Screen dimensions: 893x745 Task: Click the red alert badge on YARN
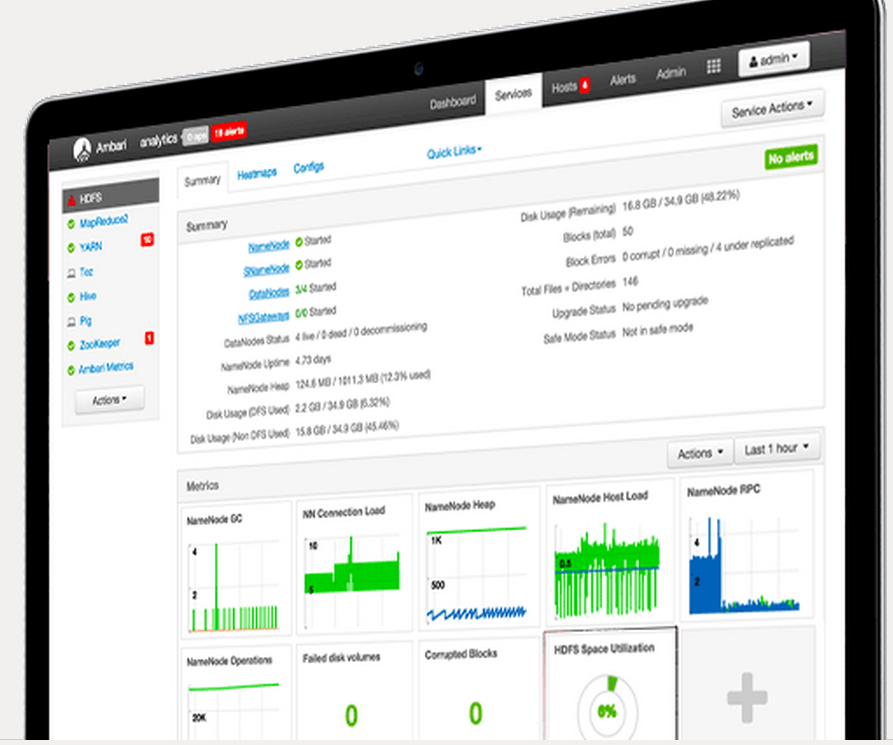pyautogui.click(x=148, y=239)
